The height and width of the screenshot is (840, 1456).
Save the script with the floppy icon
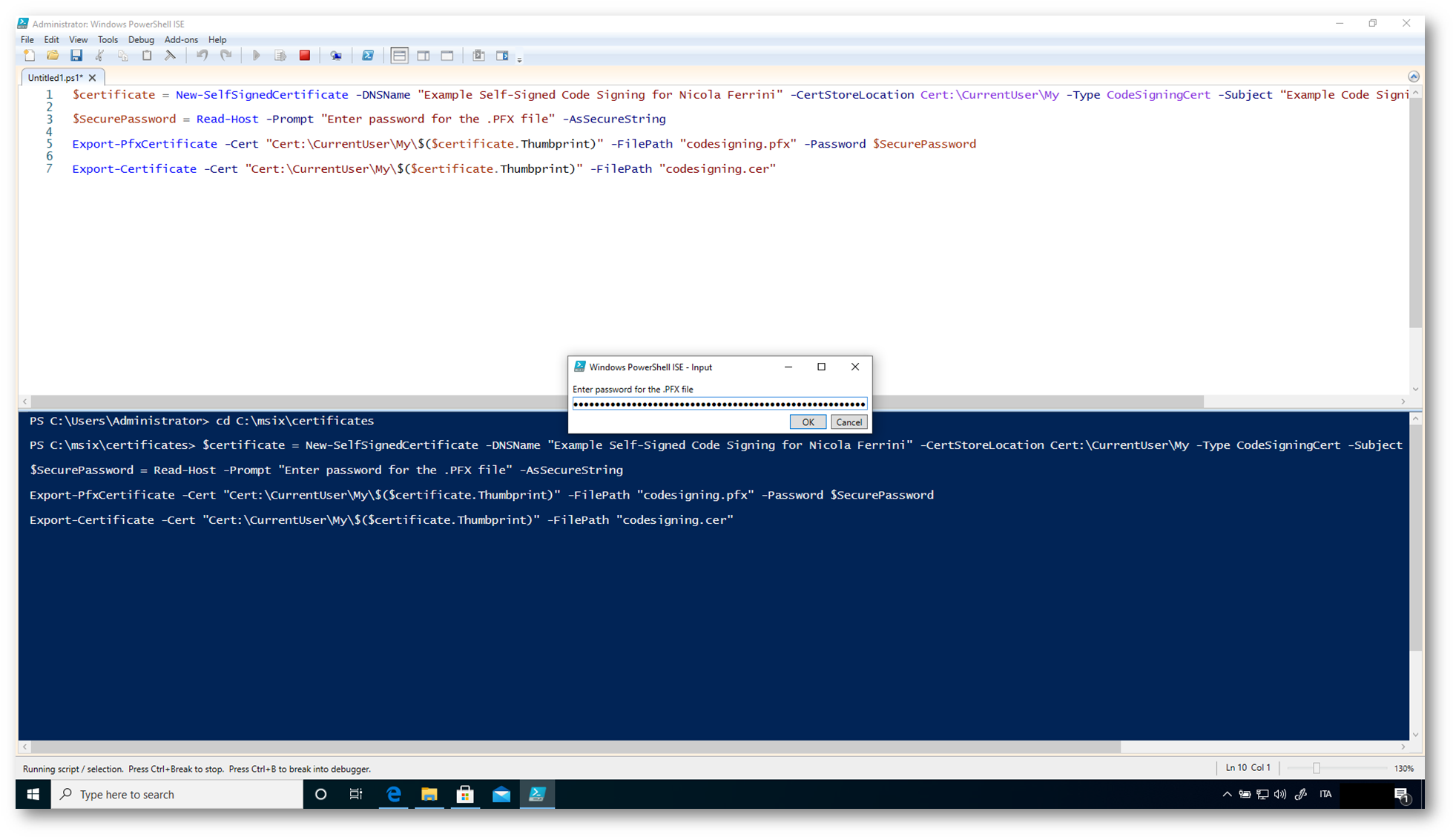(76, 56)
